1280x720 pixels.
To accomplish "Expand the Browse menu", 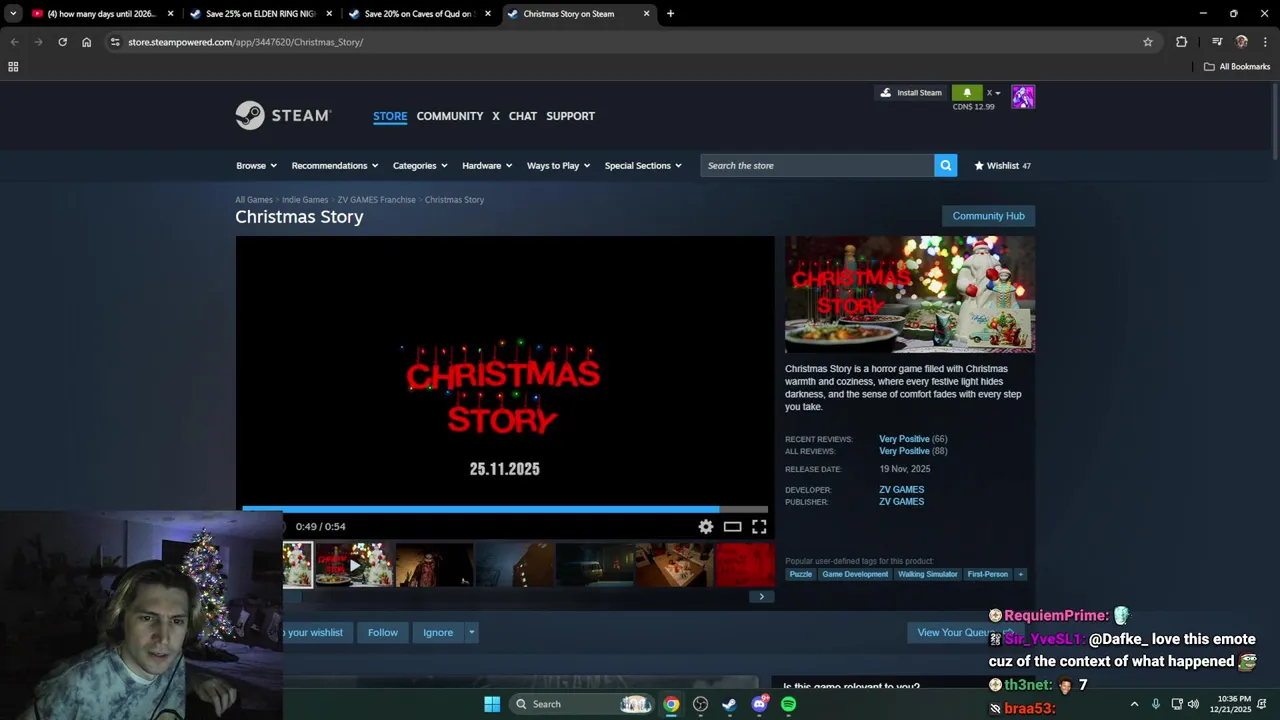I will [x=256, y=166].
